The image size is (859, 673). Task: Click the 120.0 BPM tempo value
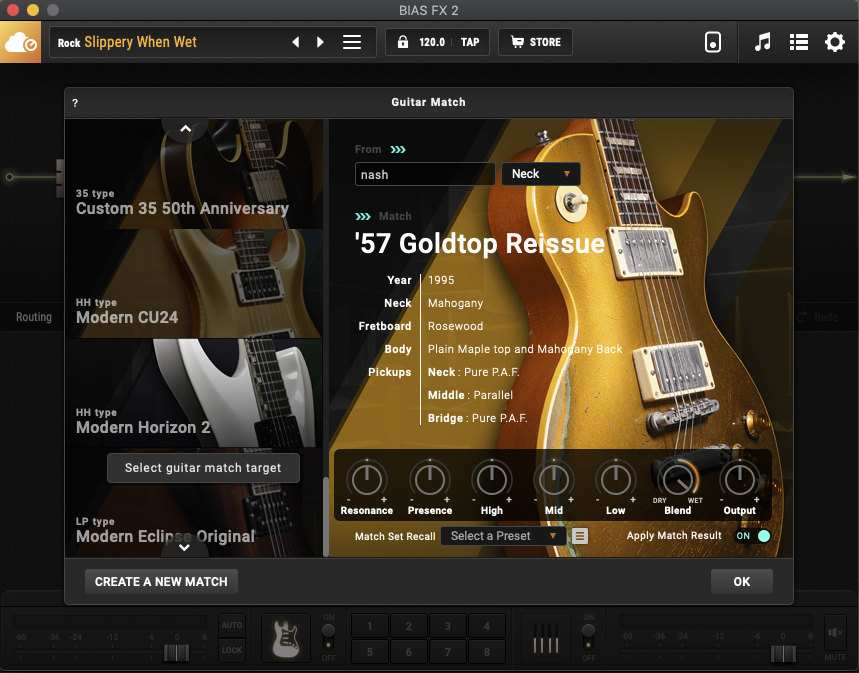[x=432, y=42]
